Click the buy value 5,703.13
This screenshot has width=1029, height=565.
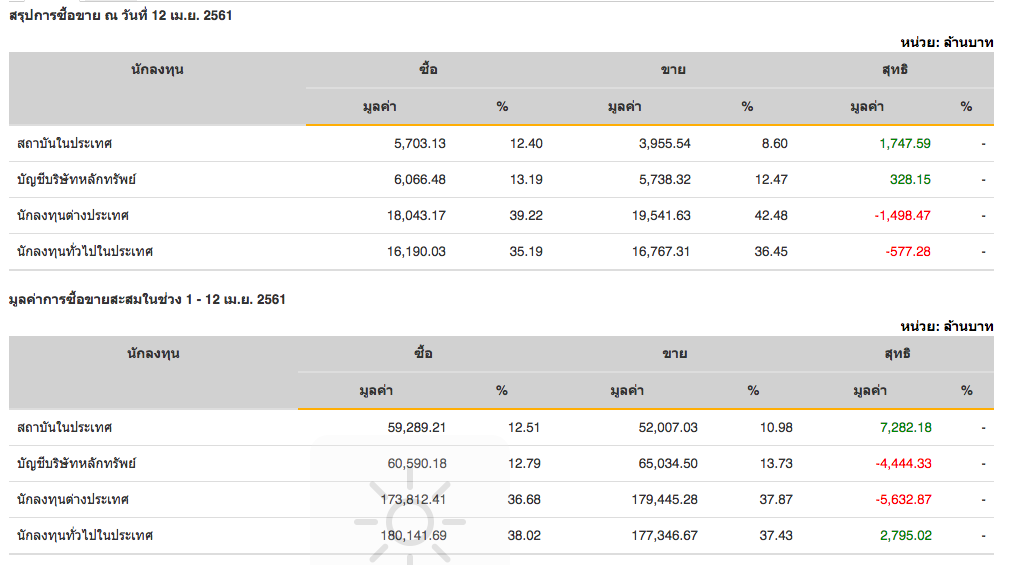[x=420, y=143]
